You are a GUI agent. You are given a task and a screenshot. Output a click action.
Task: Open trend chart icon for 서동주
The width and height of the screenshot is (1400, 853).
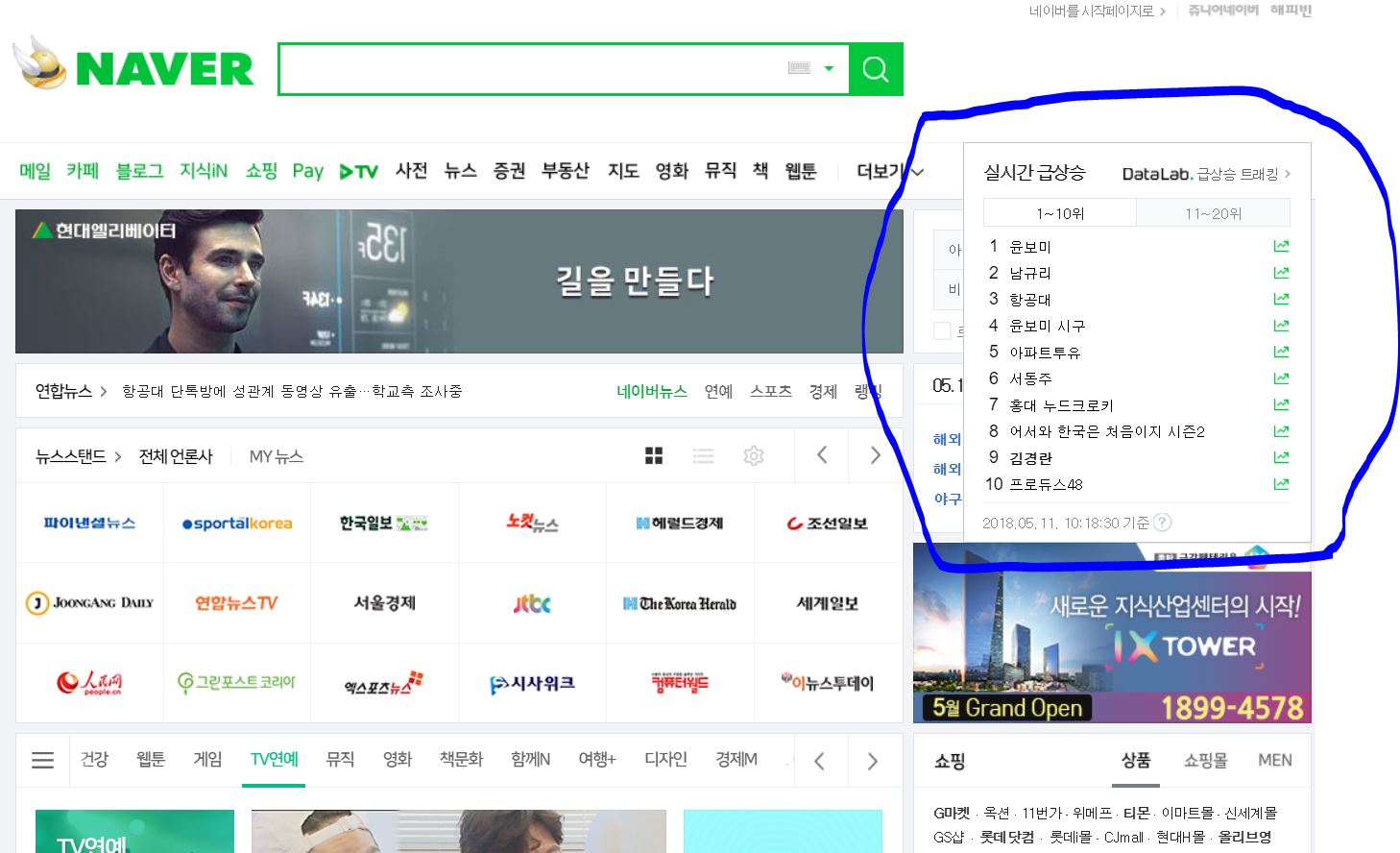point(1281,378)
